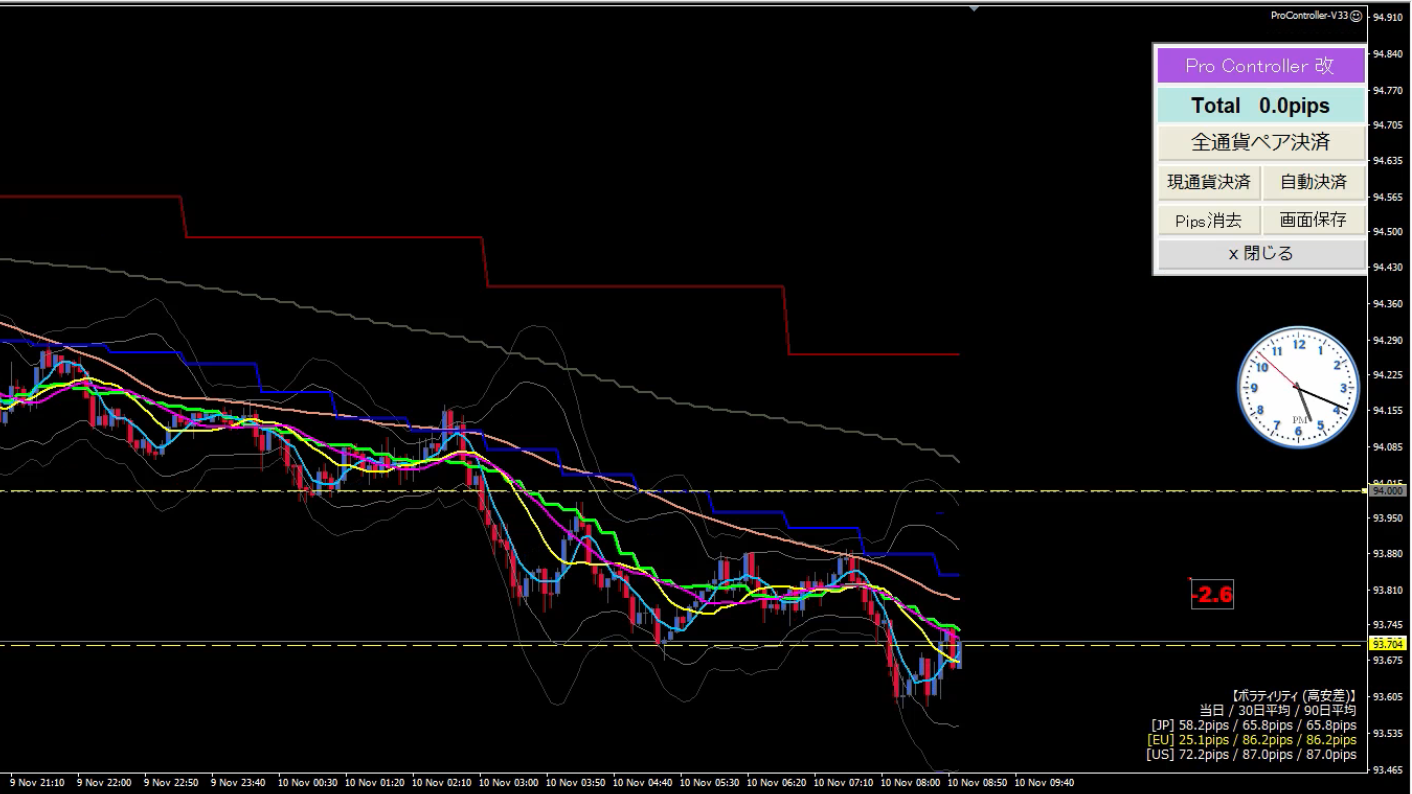Click the 94.000 price level tag

click(x=1388, y=491)
